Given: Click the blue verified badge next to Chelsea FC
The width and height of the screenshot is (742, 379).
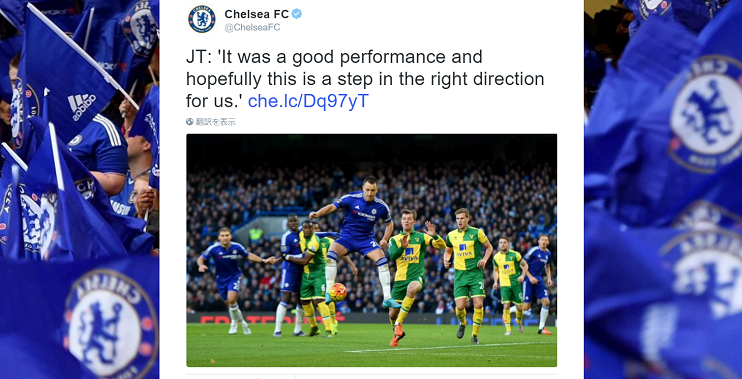Looking at the screenshot, I should click(x=297, y=14).
